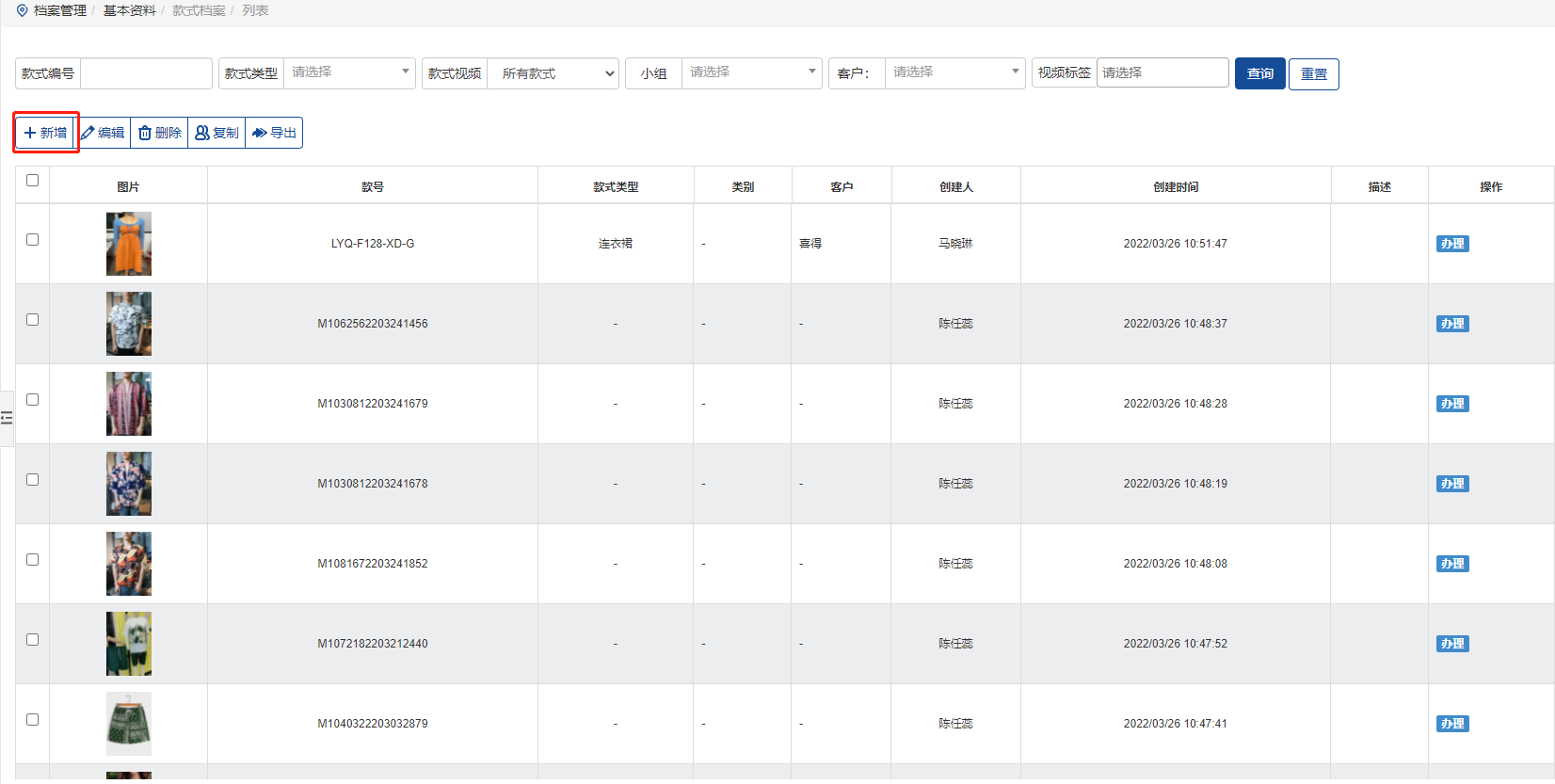1555x784 pixels.
Task: Toggle the left sidebar collapse handle
Action: click(x=7, y=418)
